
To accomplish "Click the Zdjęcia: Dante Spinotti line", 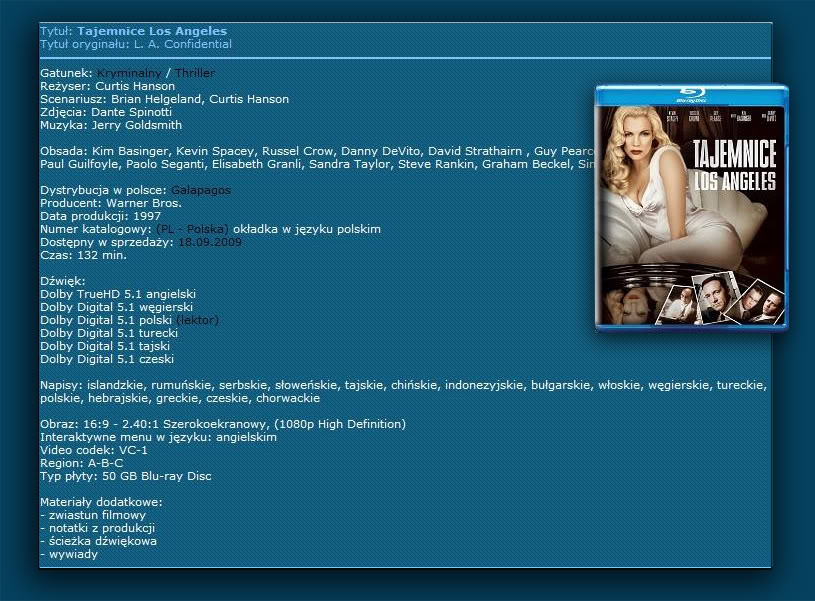I will click(x=106, y=112).
